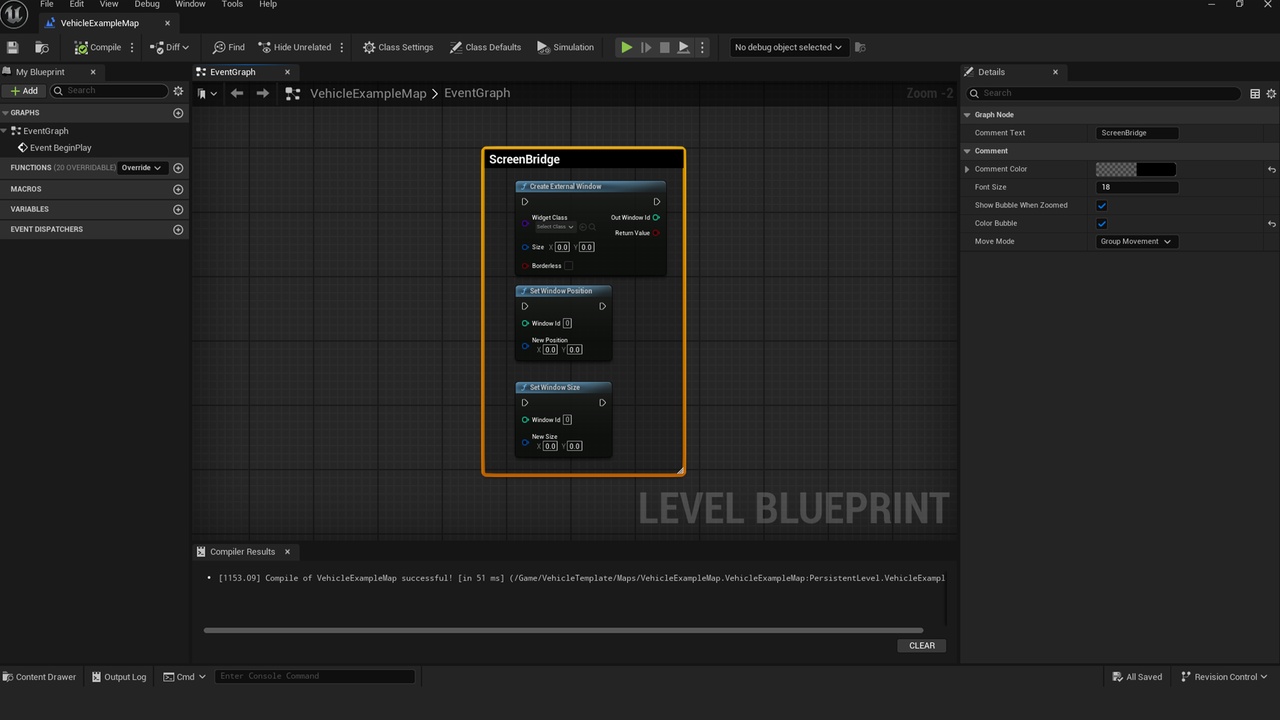Click the Add button in My Blueprint
The height and width of the screenshot is (720, 1280).
coord(24,91)
